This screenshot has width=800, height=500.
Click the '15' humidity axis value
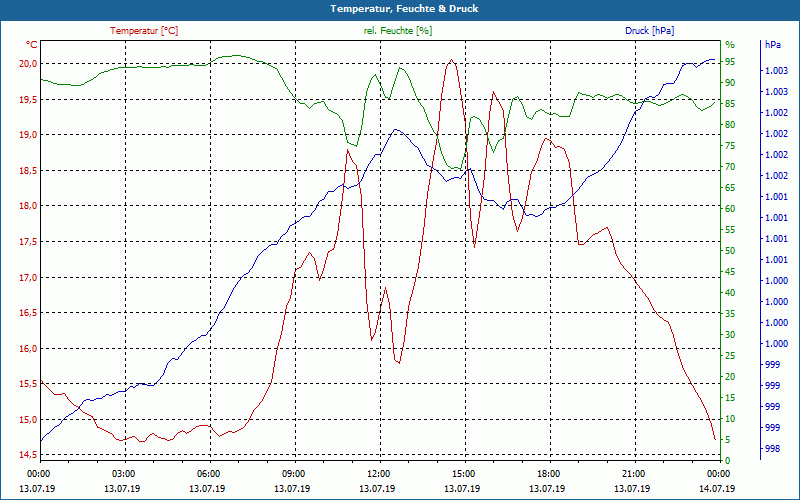click(x=730, y=398)
